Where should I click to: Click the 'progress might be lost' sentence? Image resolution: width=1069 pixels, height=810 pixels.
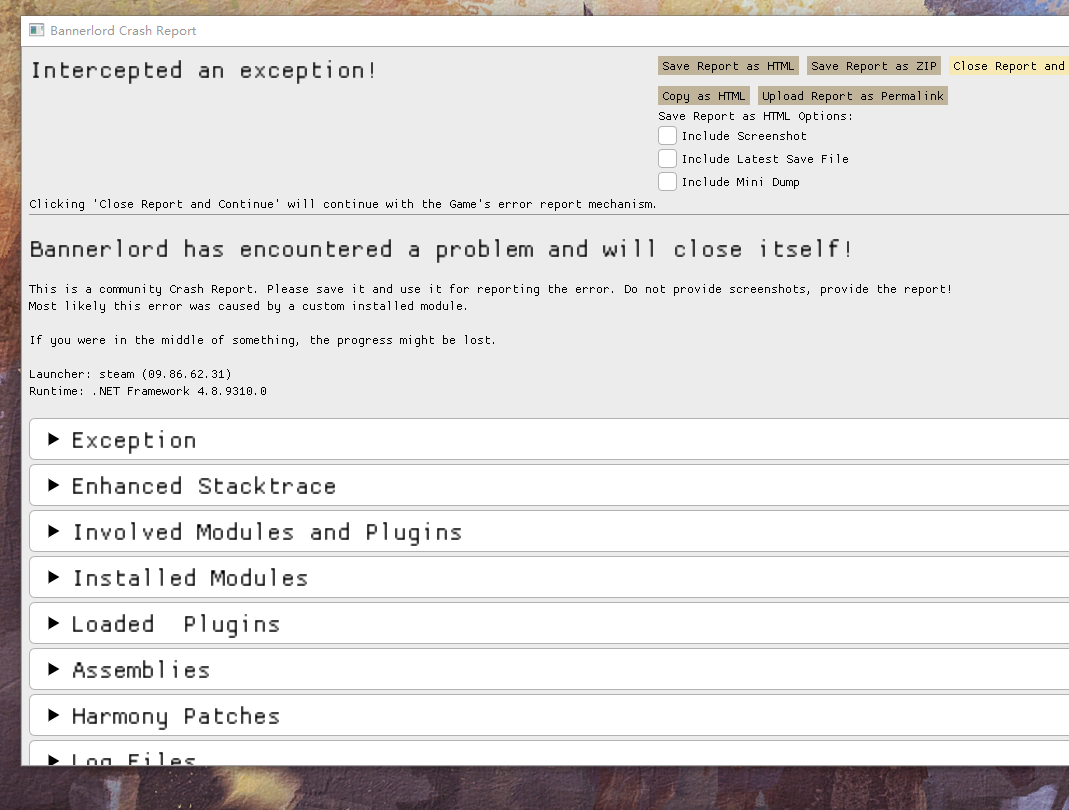[x=262, y=340]
